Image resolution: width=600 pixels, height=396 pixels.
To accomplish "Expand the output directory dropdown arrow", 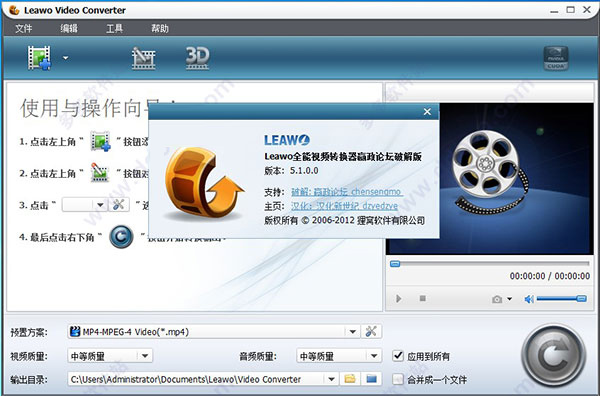I will click(x=331, y=379).
